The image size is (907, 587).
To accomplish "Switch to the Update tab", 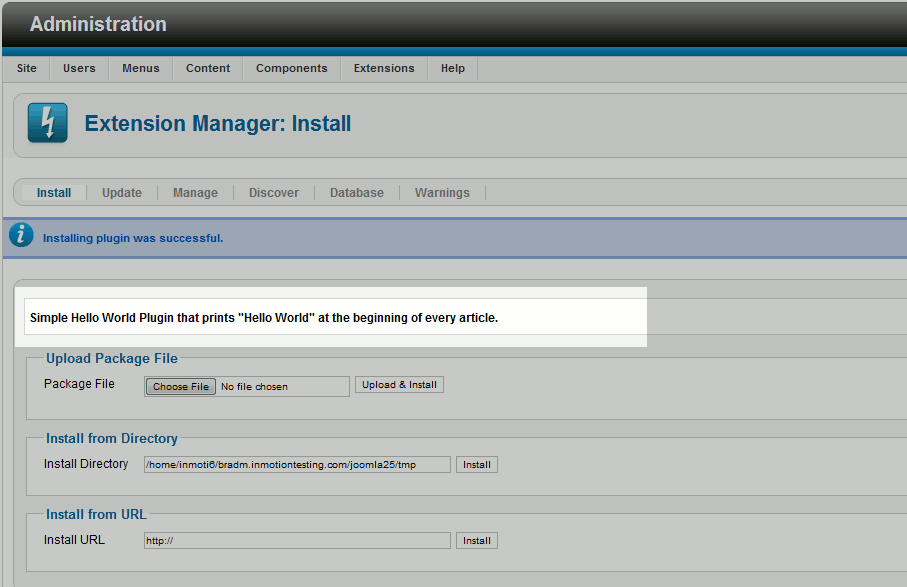I will click(x=122, y=193).
